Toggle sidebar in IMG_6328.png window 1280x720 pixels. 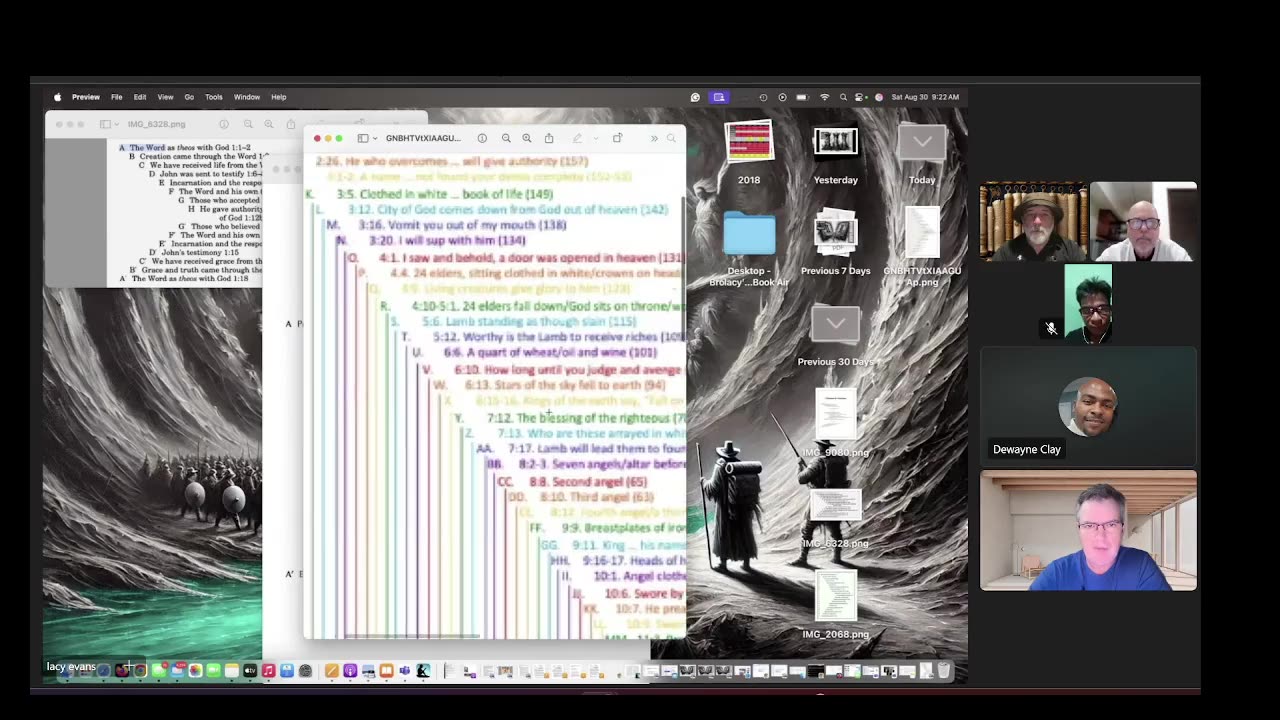coord(105,124)
